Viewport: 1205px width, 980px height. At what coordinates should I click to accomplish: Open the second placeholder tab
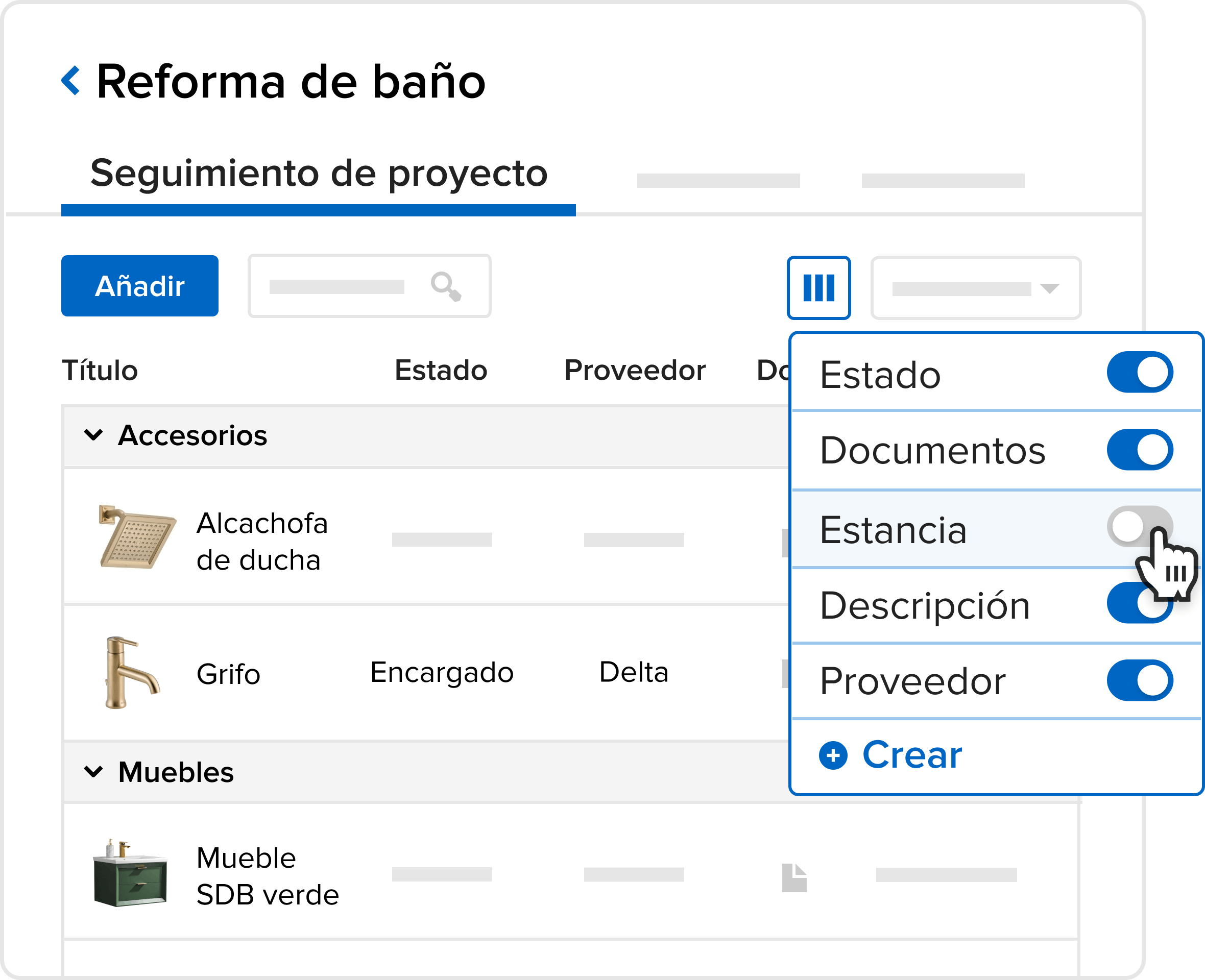[x=718, y=181]
